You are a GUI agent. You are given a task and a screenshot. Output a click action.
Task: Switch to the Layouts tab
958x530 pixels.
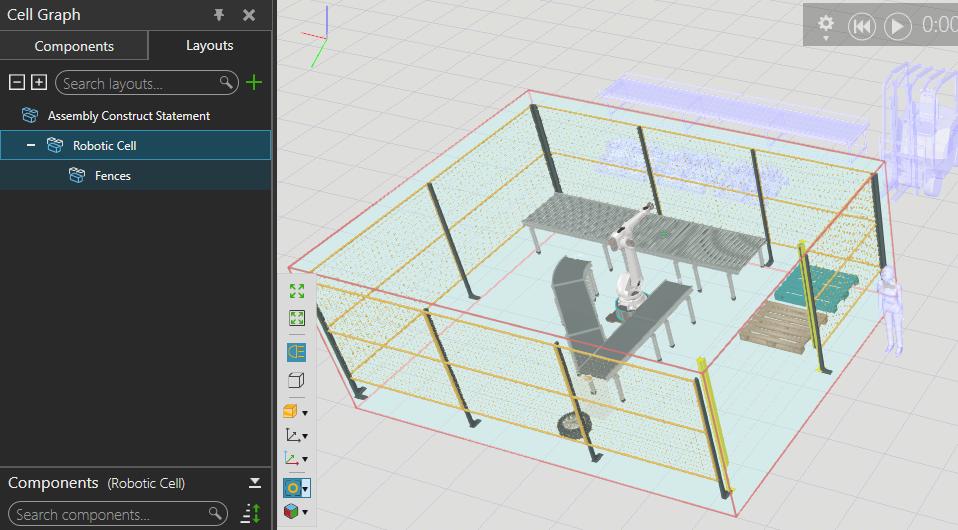tap(210, 45)
